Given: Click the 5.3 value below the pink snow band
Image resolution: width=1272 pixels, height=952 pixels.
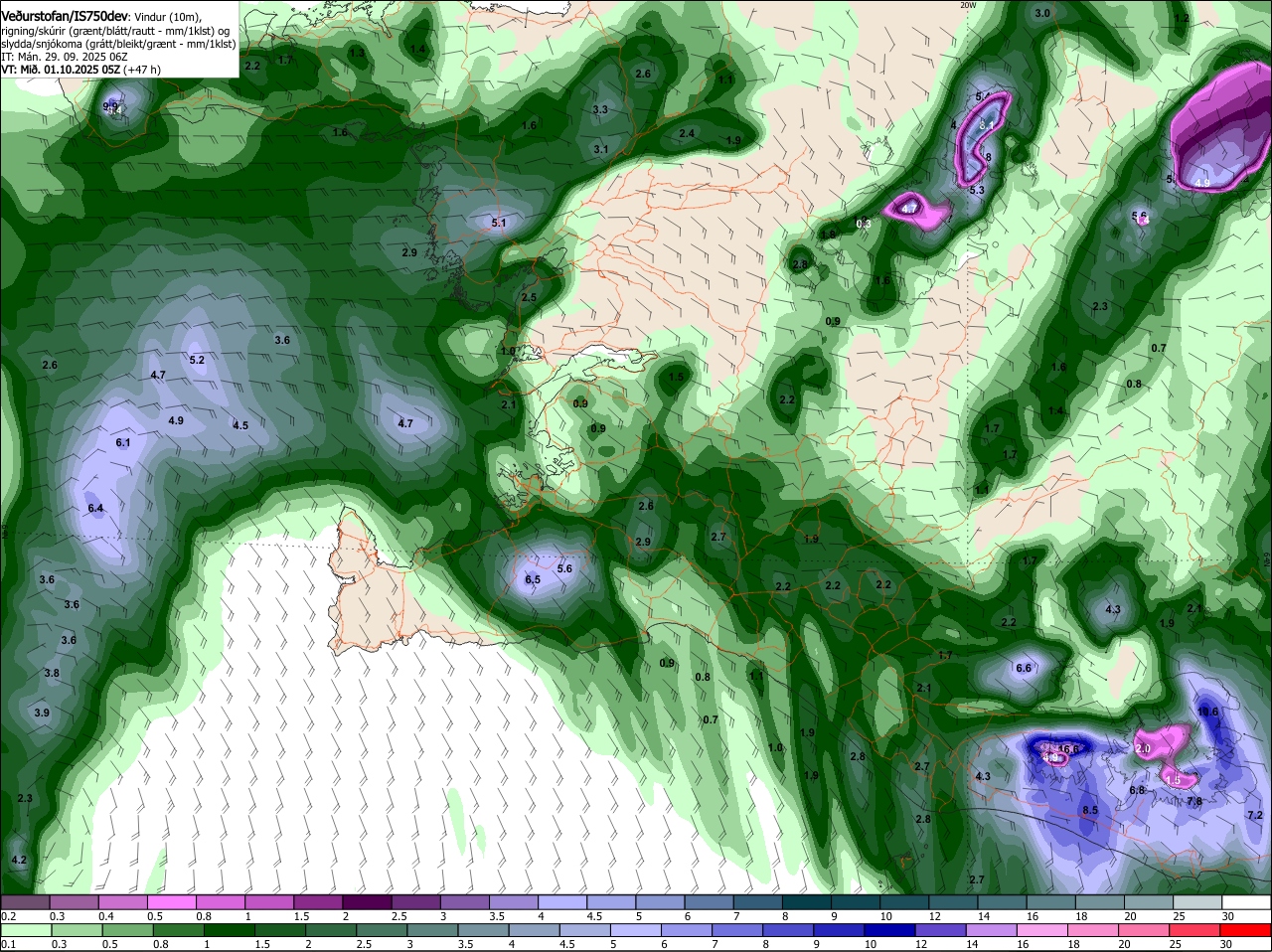Looking at the screenshot, I should click(976, 190).
